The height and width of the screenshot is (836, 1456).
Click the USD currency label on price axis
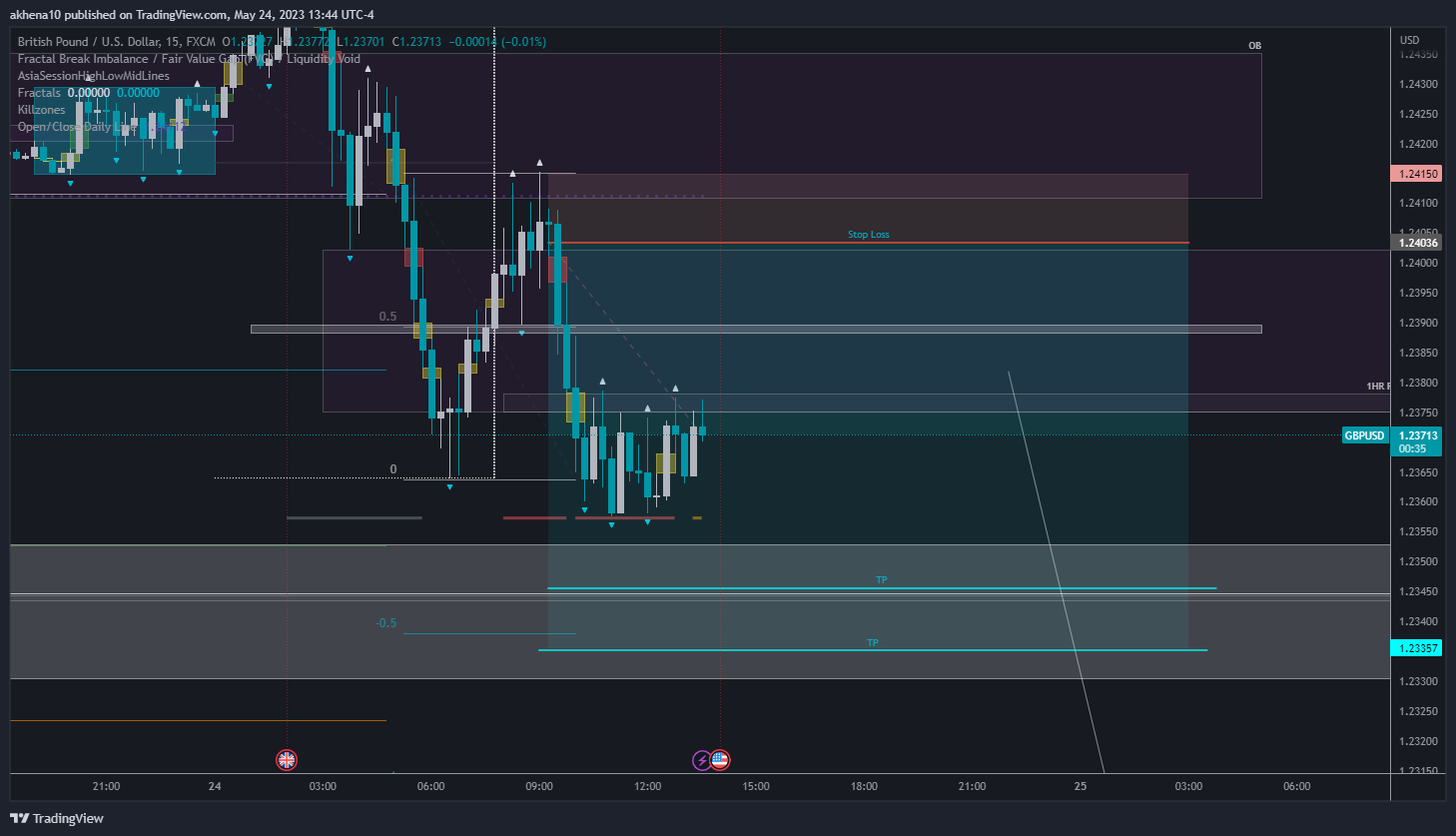(x=1409, y=40)
